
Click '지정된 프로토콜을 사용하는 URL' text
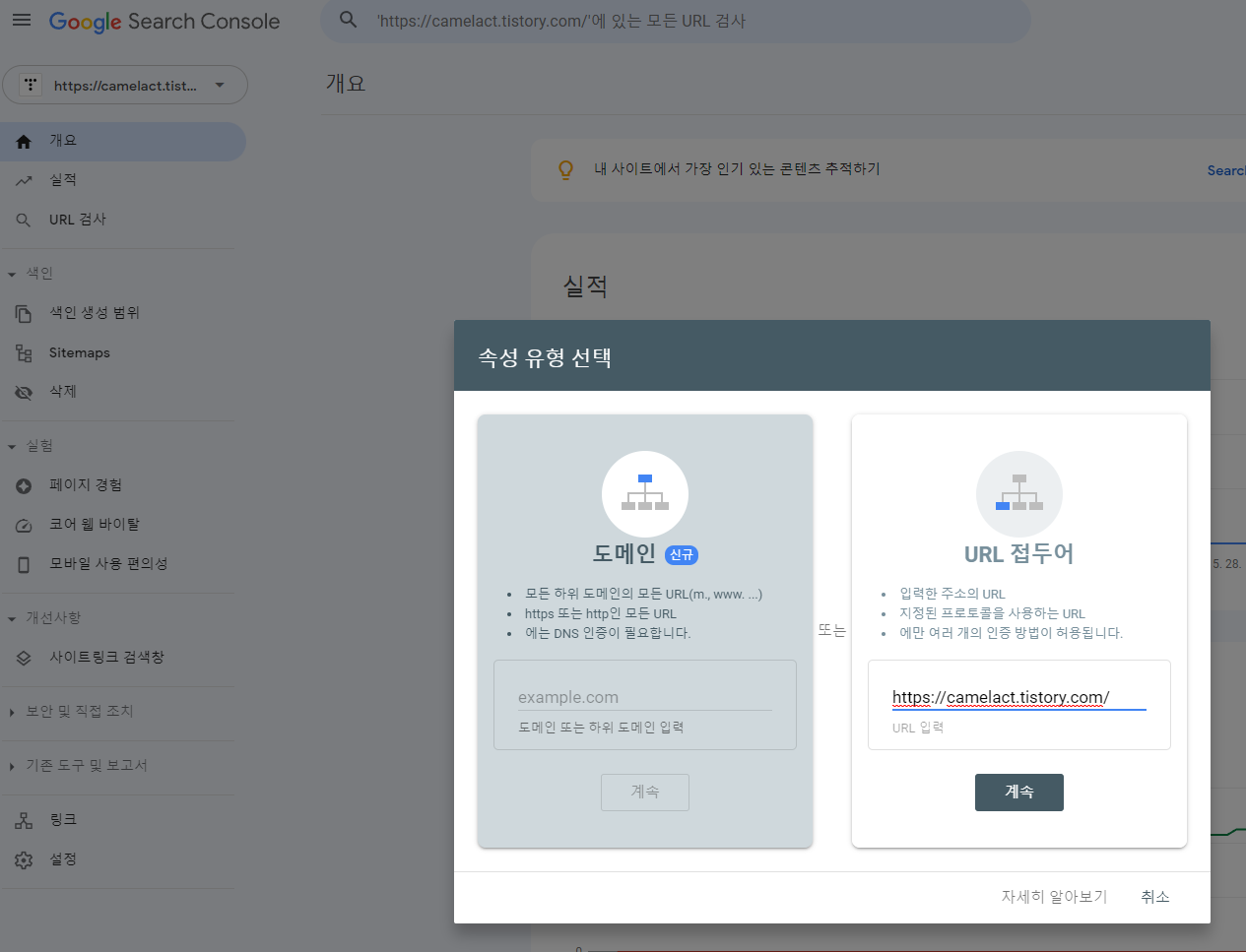coord(992,614)
